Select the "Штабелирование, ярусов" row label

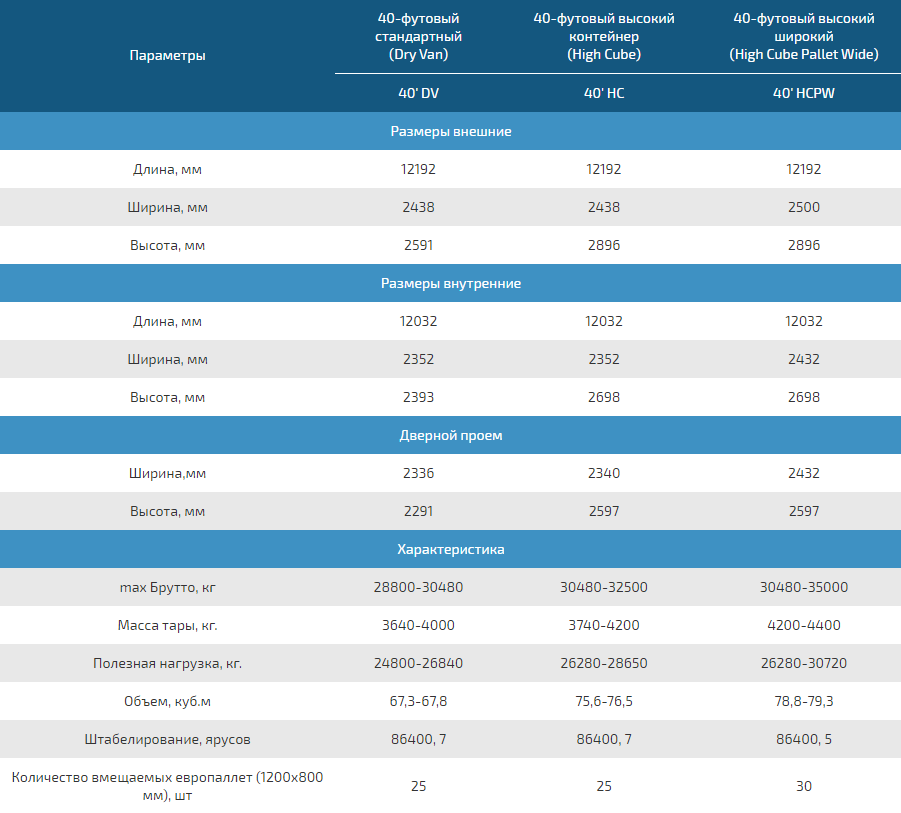(x=167, y=739)
